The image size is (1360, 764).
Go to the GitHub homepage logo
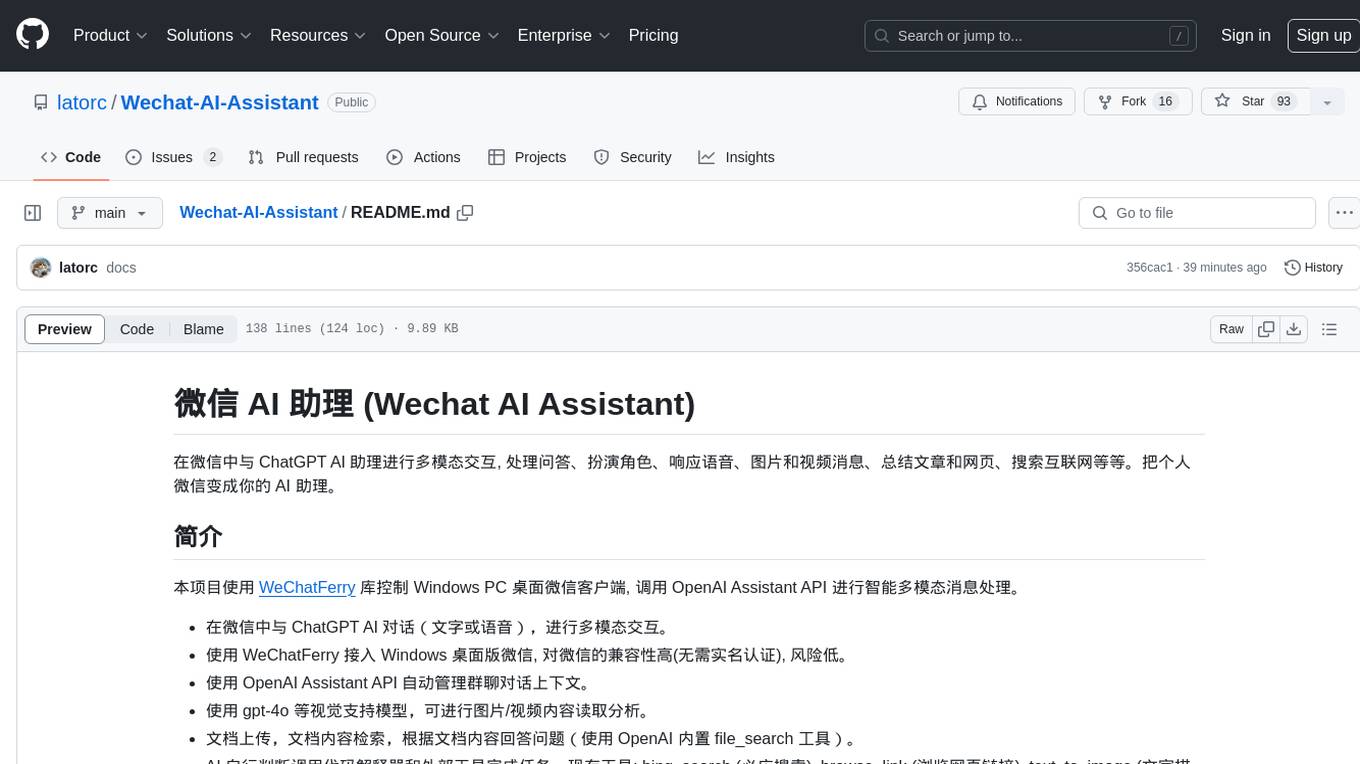point(32,35)
